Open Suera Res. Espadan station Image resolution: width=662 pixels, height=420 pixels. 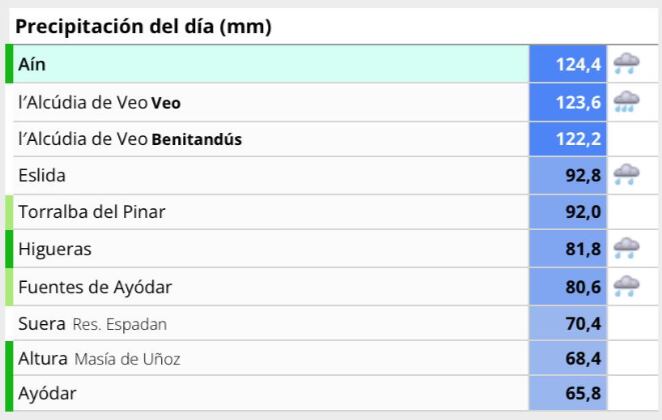[92, 324]
